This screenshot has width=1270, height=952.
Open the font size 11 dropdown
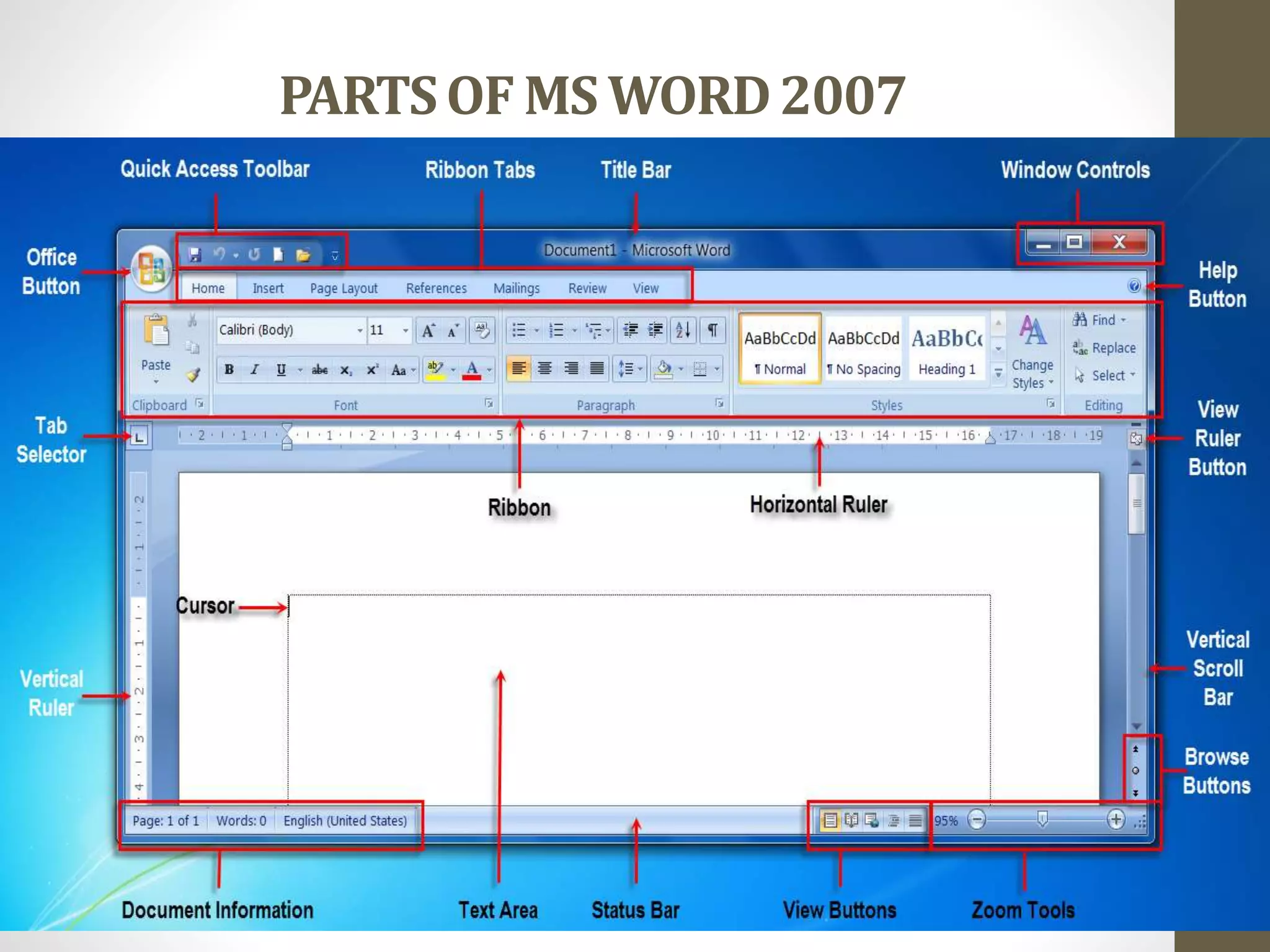pos(406,330)
